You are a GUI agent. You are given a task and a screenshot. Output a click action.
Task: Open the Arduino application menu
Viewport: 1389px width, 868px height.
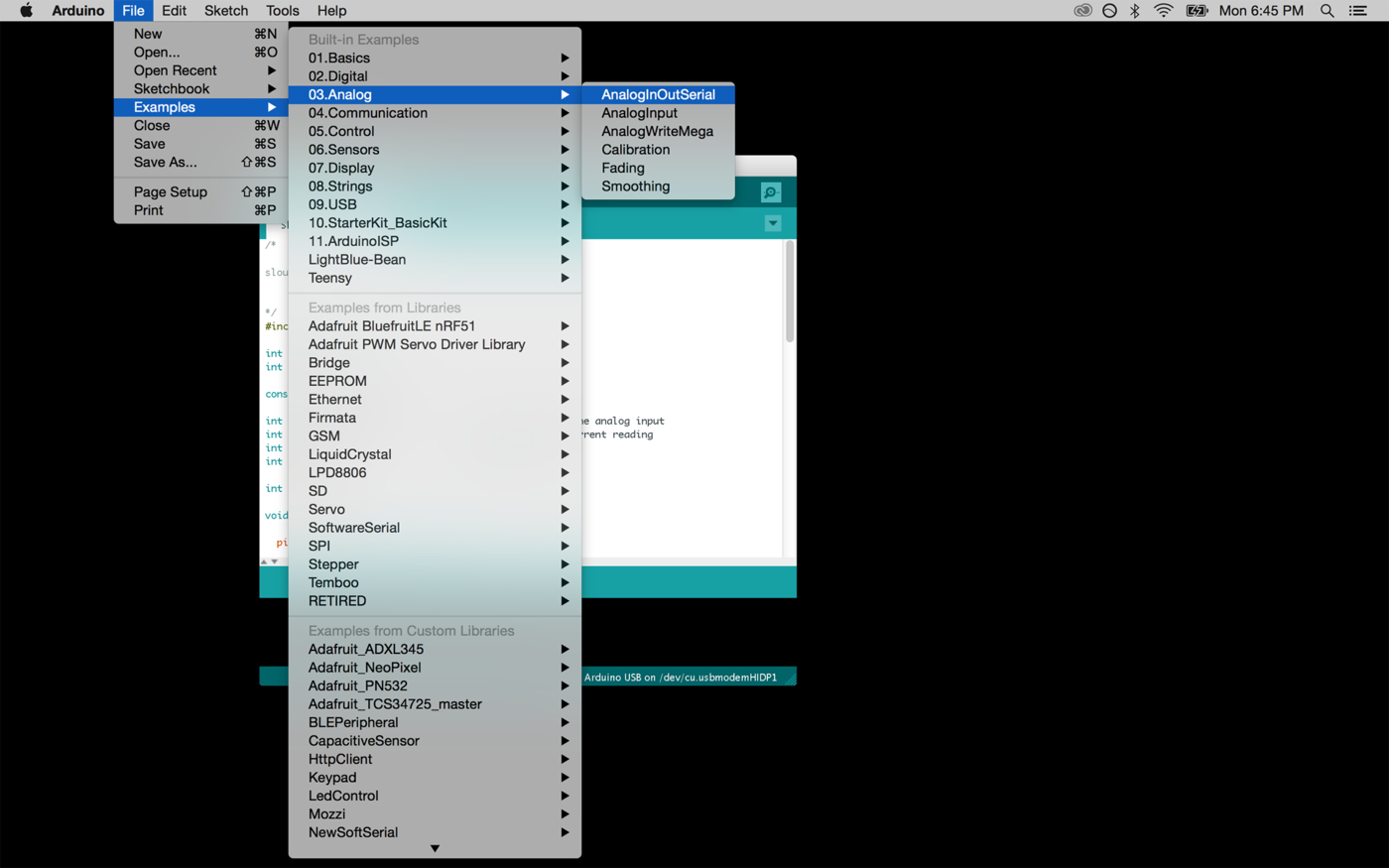(78, 11)
